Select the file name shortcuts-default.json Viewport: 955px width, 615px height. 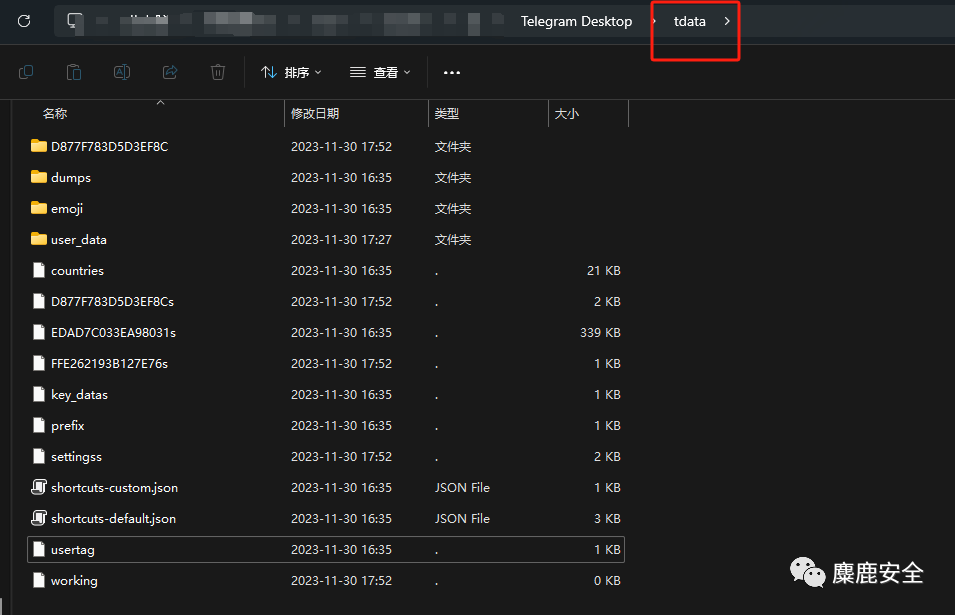click(113, 519)
